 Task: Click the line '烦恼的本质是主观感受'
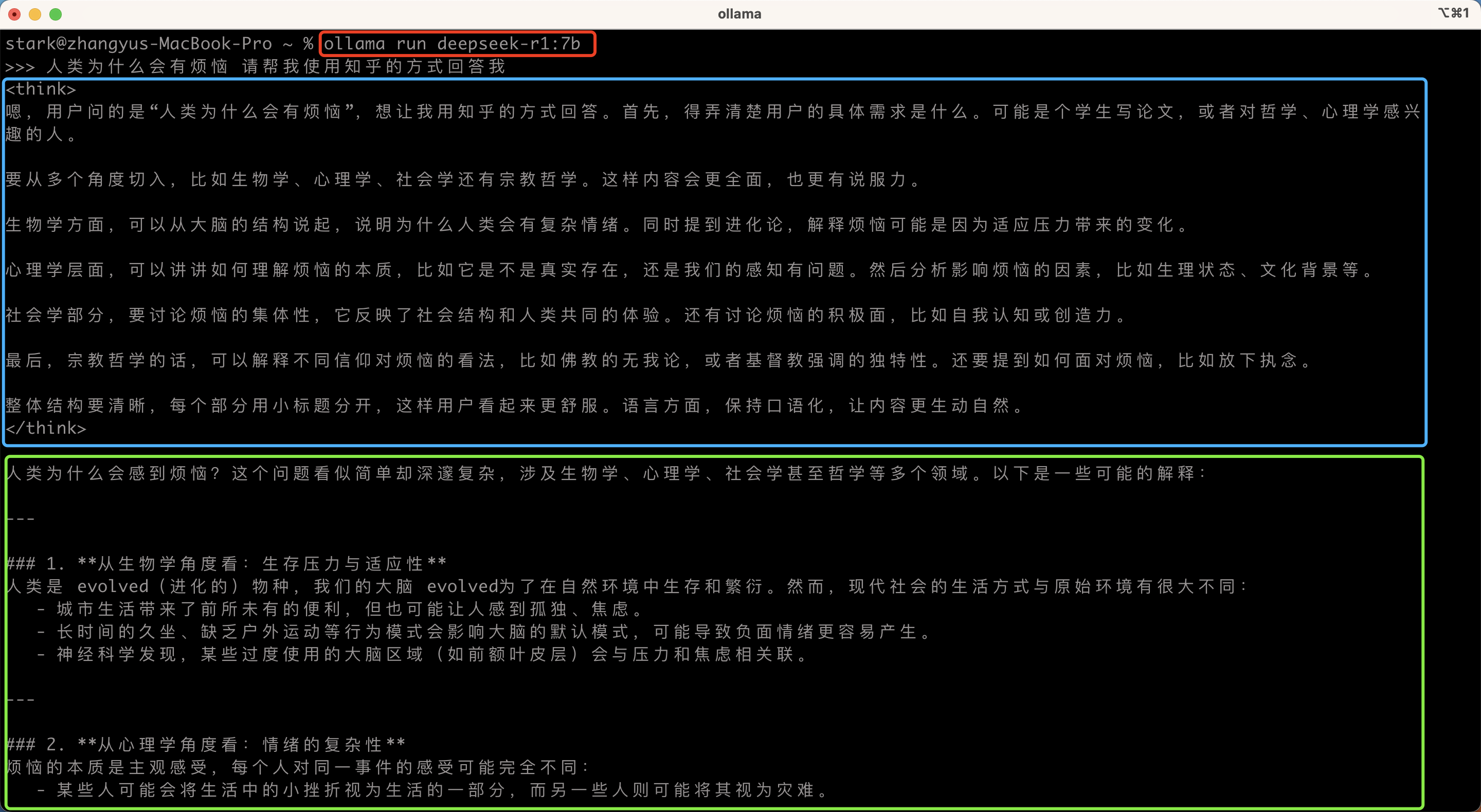tap(298, 767)
